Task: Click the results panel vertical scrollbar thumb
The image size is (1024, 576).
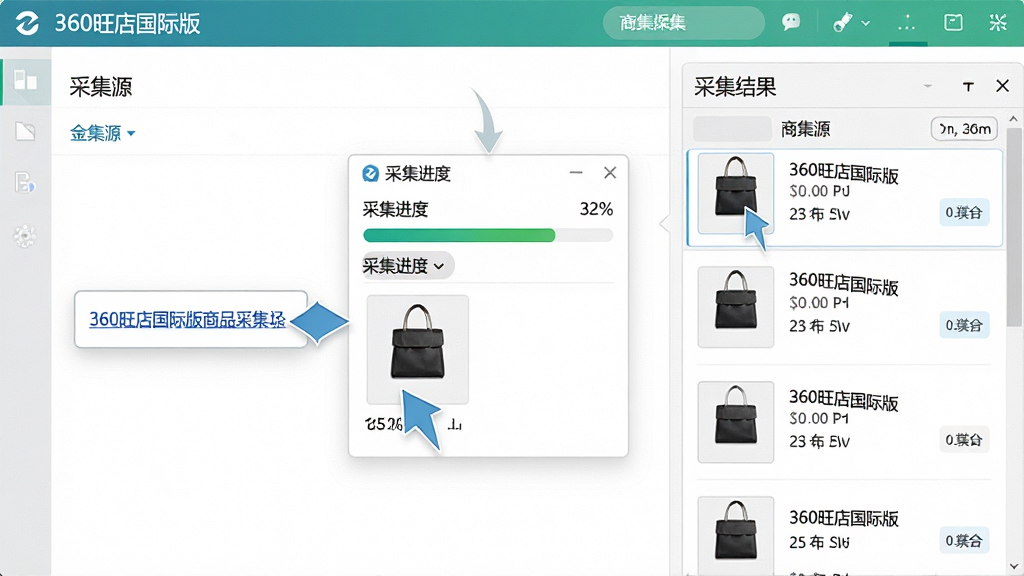Action: (x=1014, y=227)
